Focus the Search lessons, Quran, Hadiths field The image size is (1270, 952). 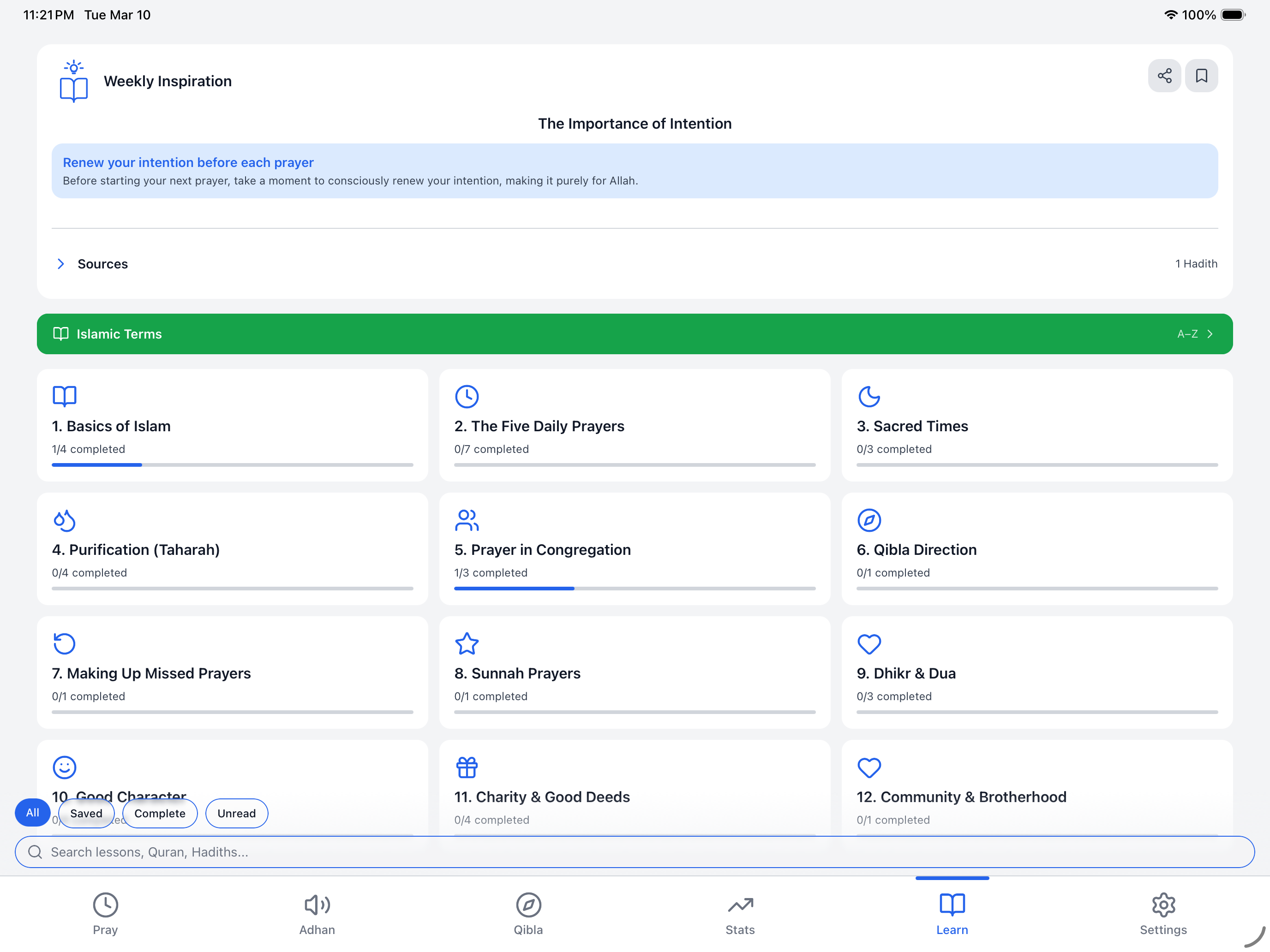(x=635, y=852)
